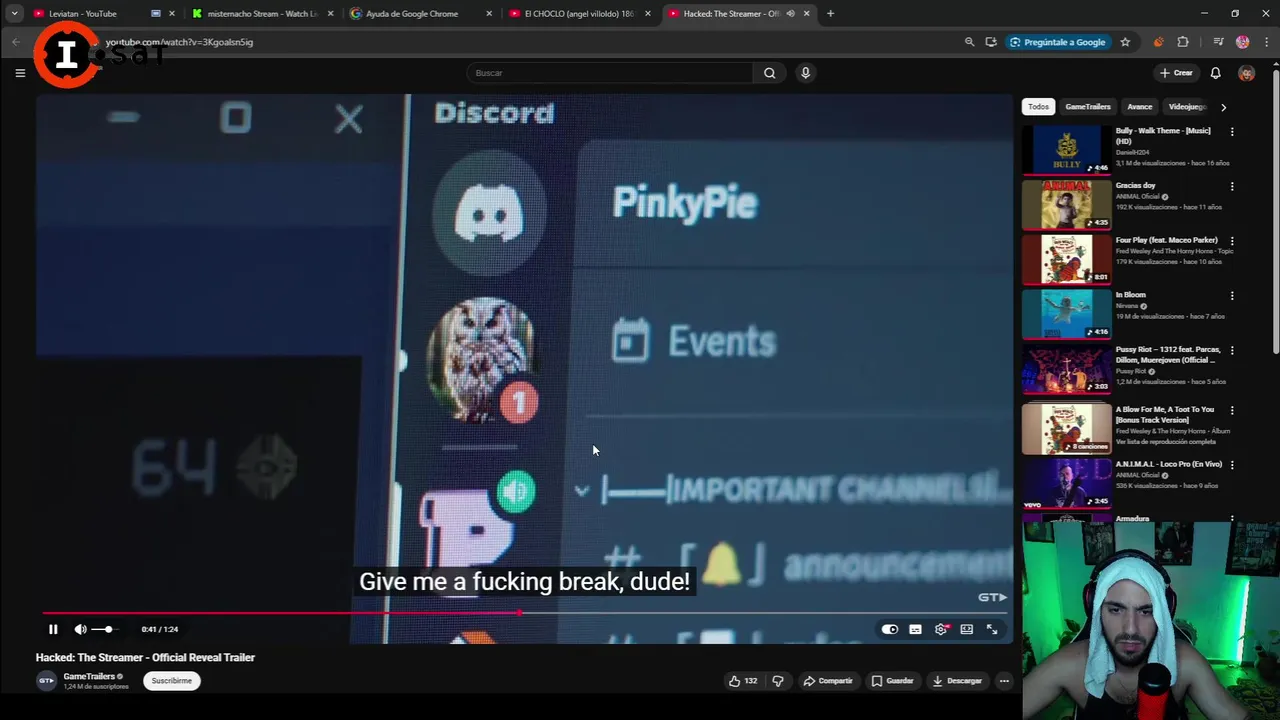Open options for In Bloom video
This screenshot has width=1280, height=720.
point(1232,296)
